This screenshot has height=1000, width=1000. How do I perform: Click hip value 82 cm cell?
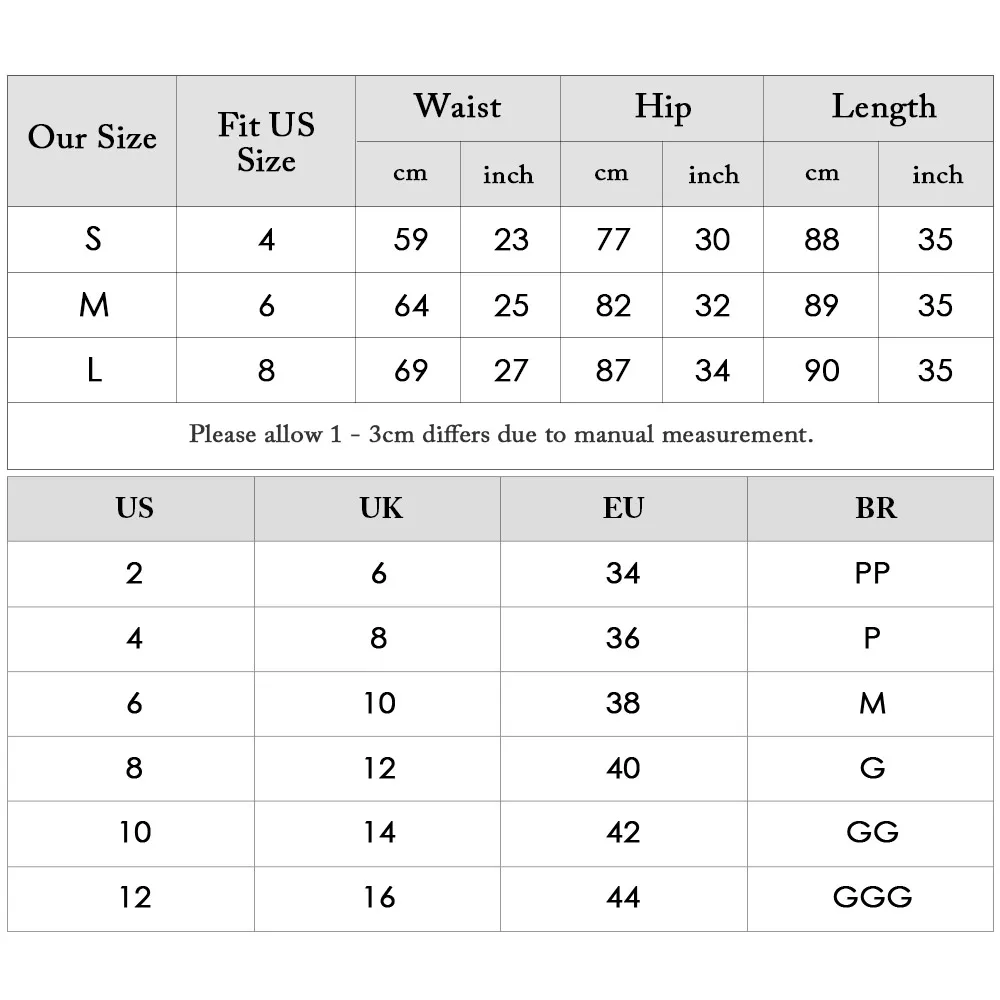pyautogui.click(x=612, y=305)
